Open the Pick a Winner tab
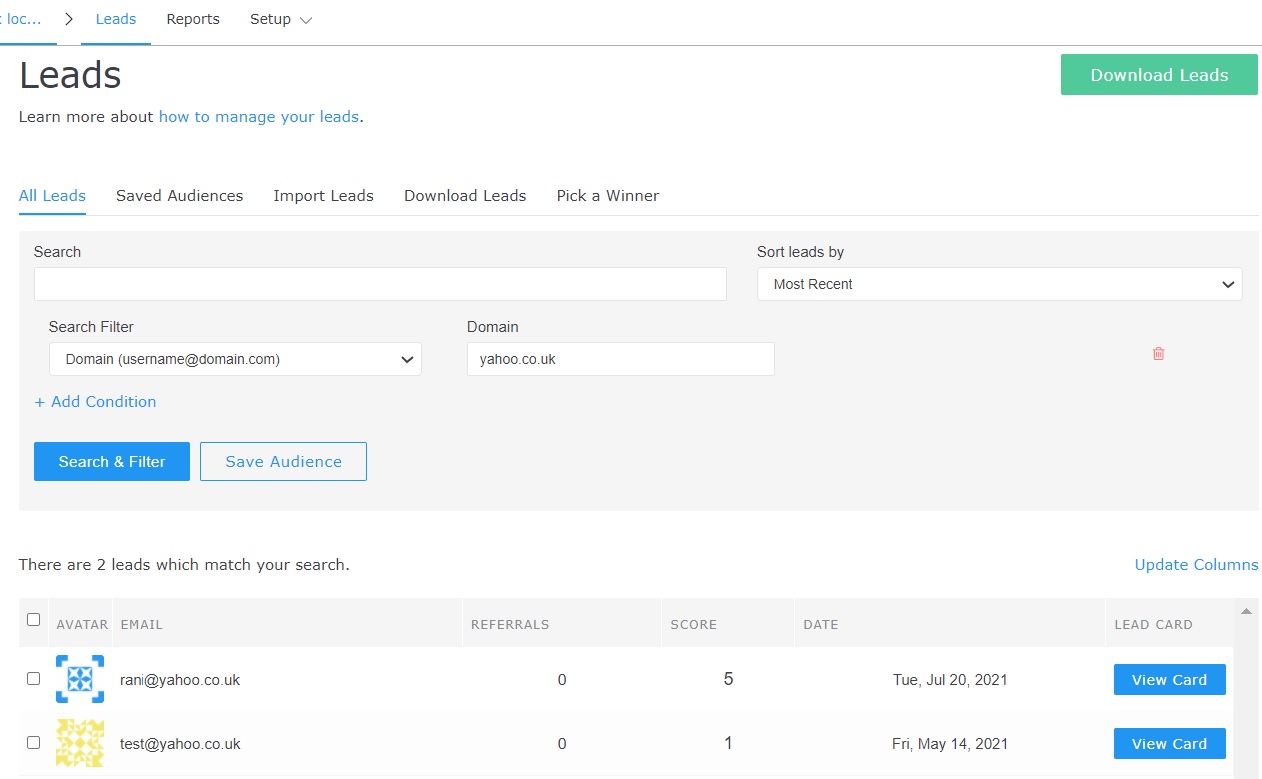 pyautogui.click(x=607, y=196)
